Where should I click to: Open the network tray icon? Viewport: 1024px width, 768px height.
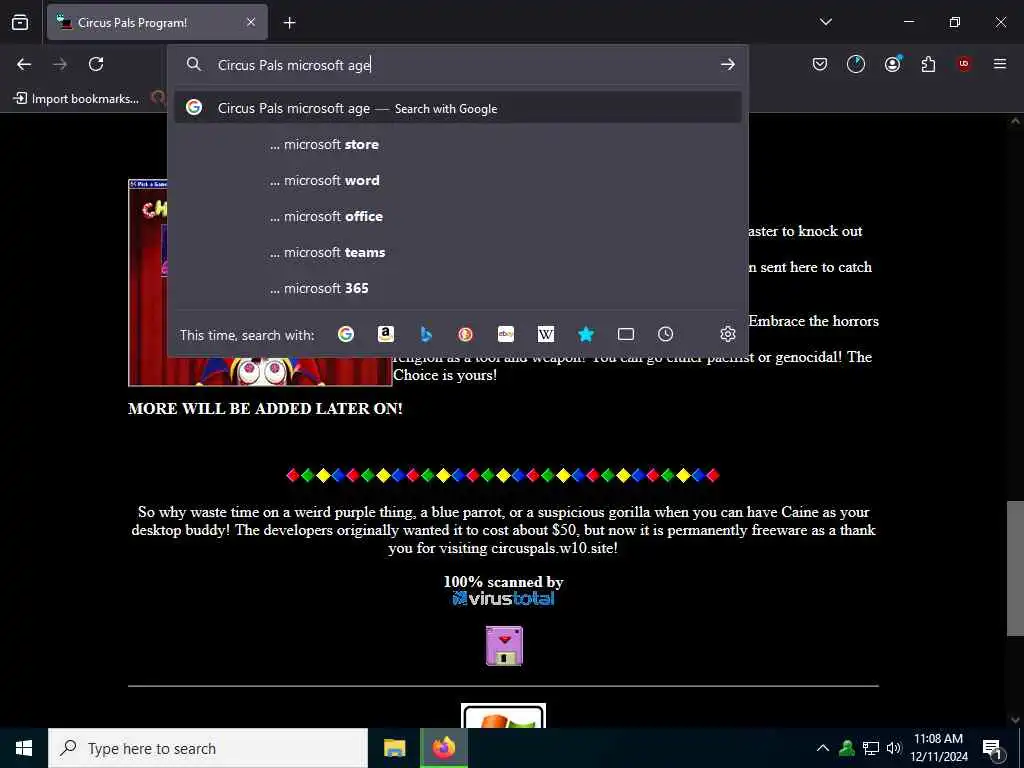coord(871,748)
